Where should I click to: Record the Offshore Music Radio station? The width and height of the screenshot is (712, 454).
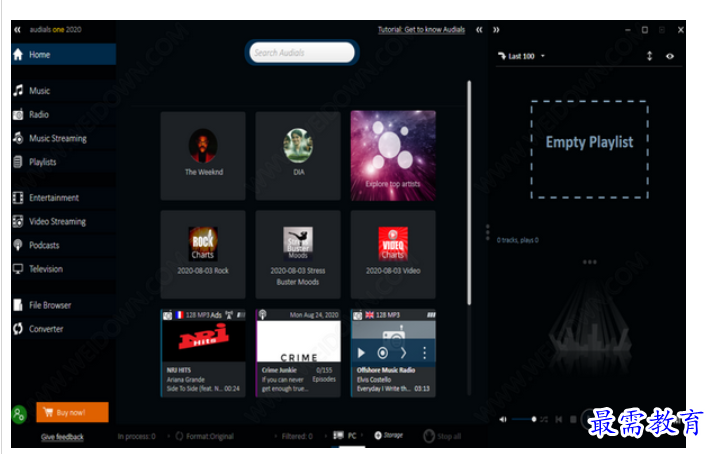coord(383,353)
